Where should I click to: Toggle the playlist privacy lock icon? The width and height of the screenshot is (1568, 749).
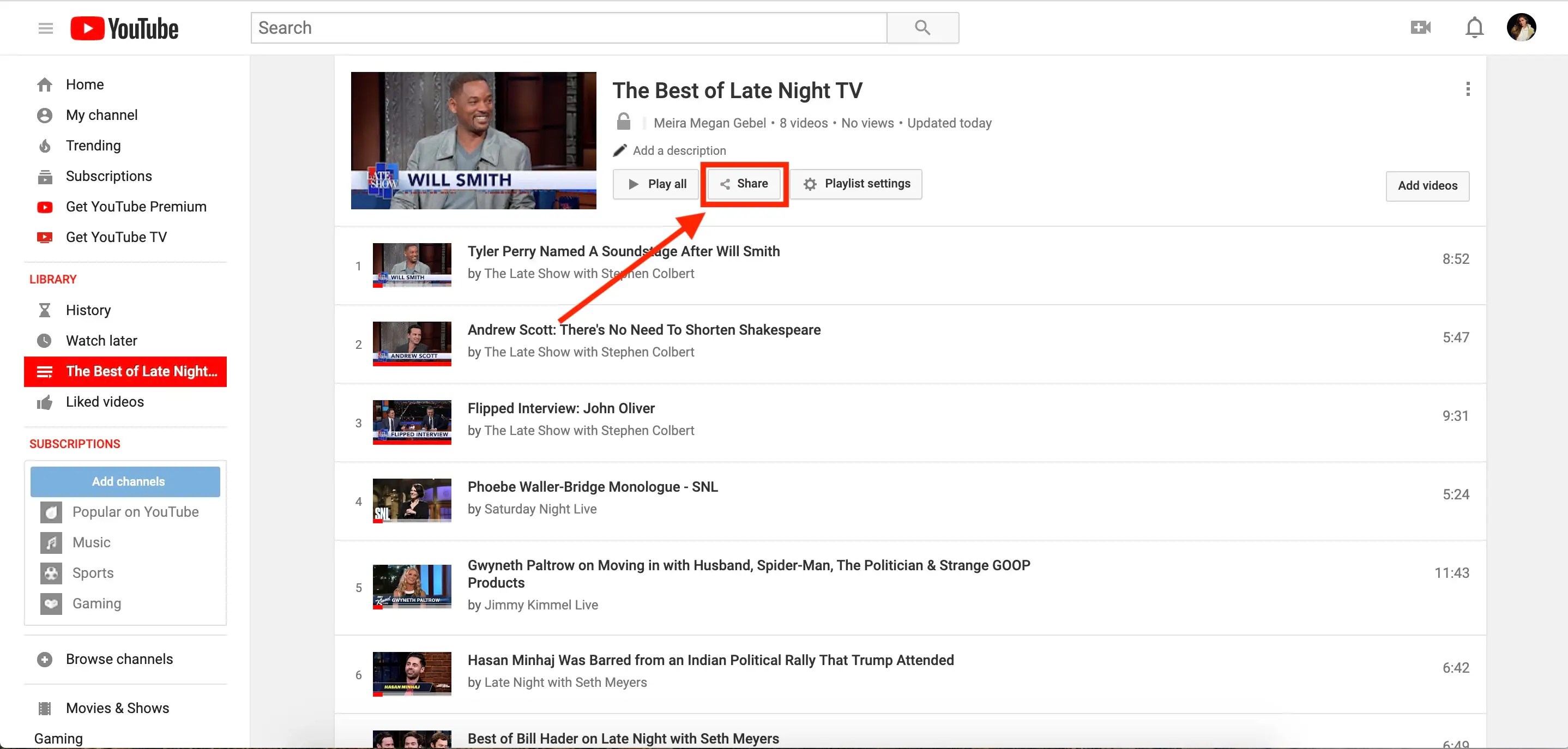pos(623,122)
